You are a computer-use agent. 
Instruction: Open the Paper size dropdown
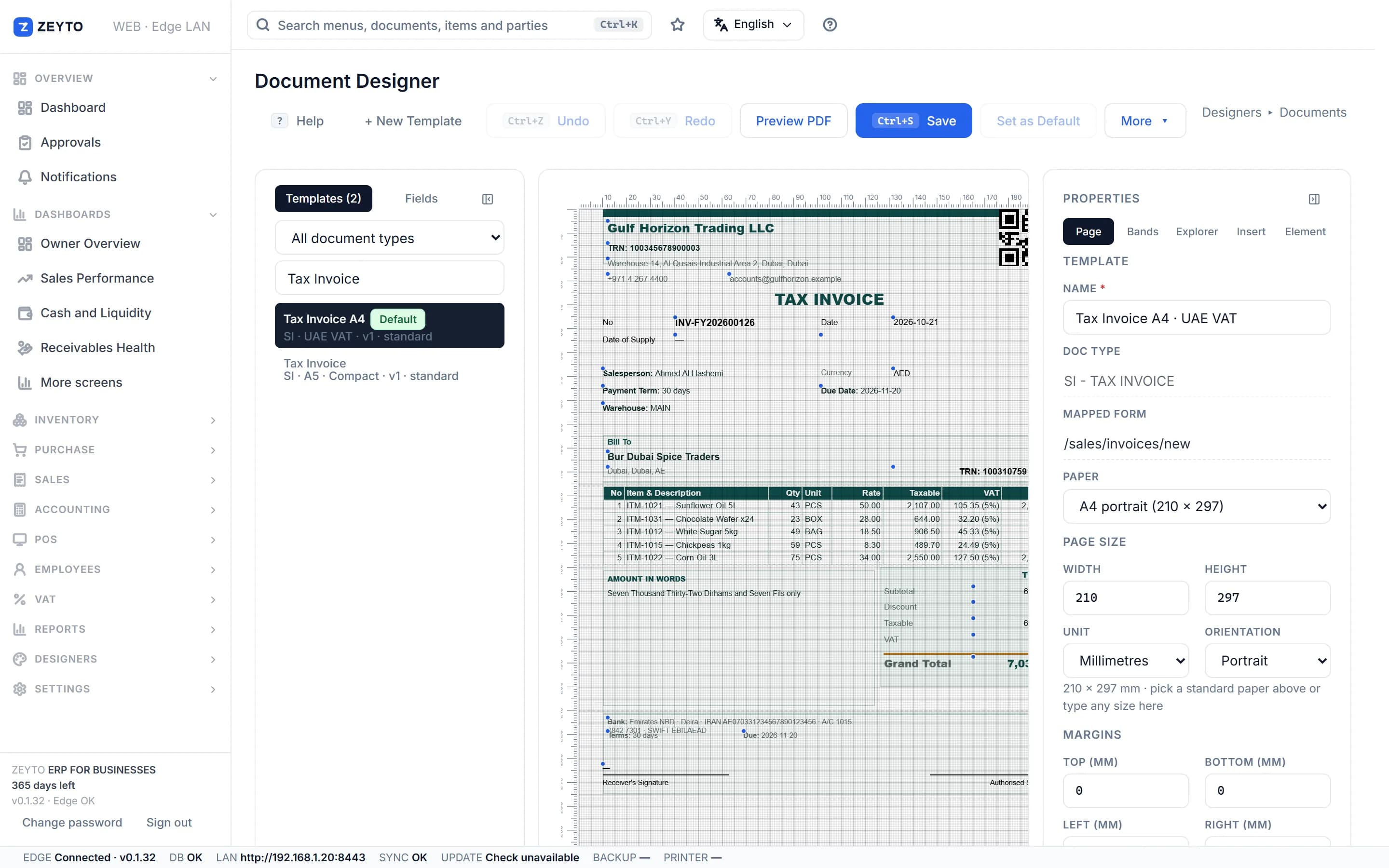(x=1196, y=506)
